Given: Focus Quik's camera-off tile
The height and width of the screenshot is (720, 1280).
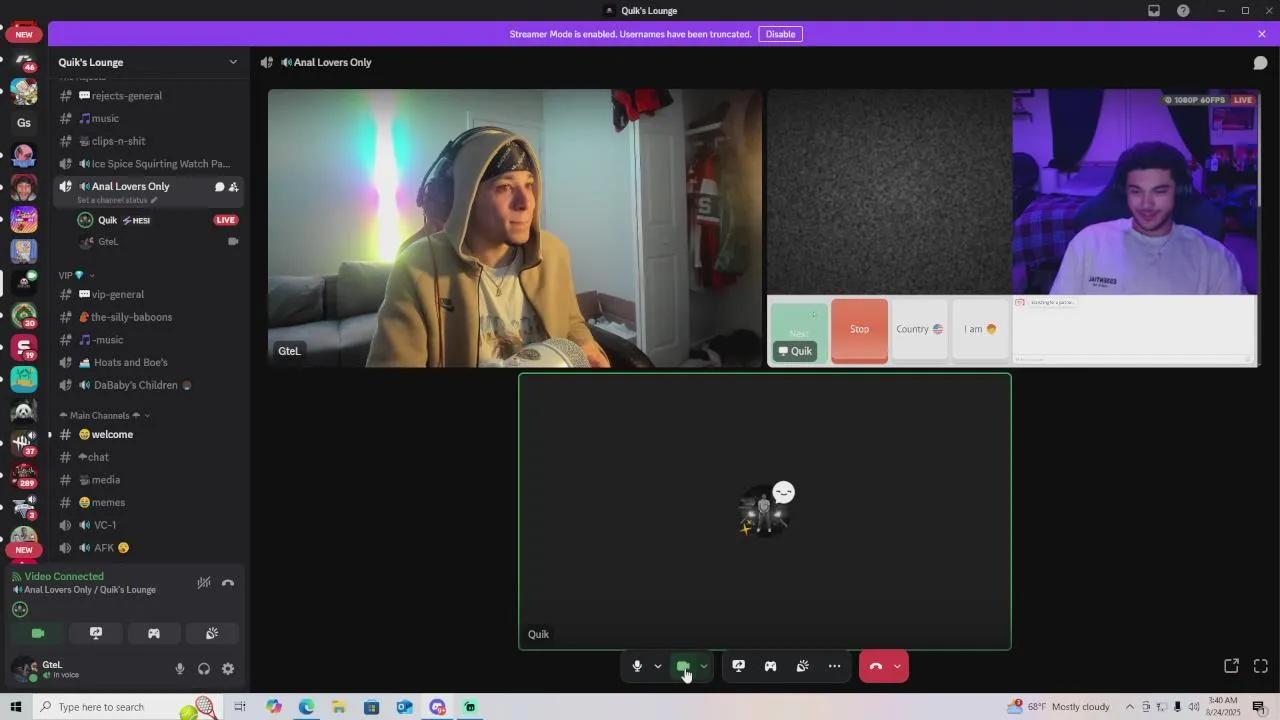Looking at the screenshot, I should [x=765, y=512].
